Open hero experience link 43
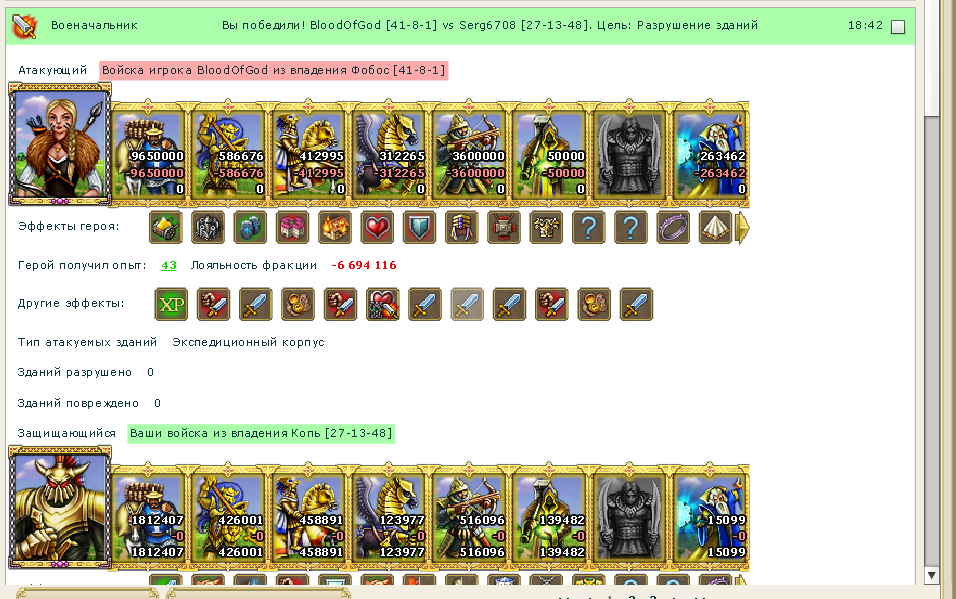The image size is (956, 599). [x=169, y=265]
